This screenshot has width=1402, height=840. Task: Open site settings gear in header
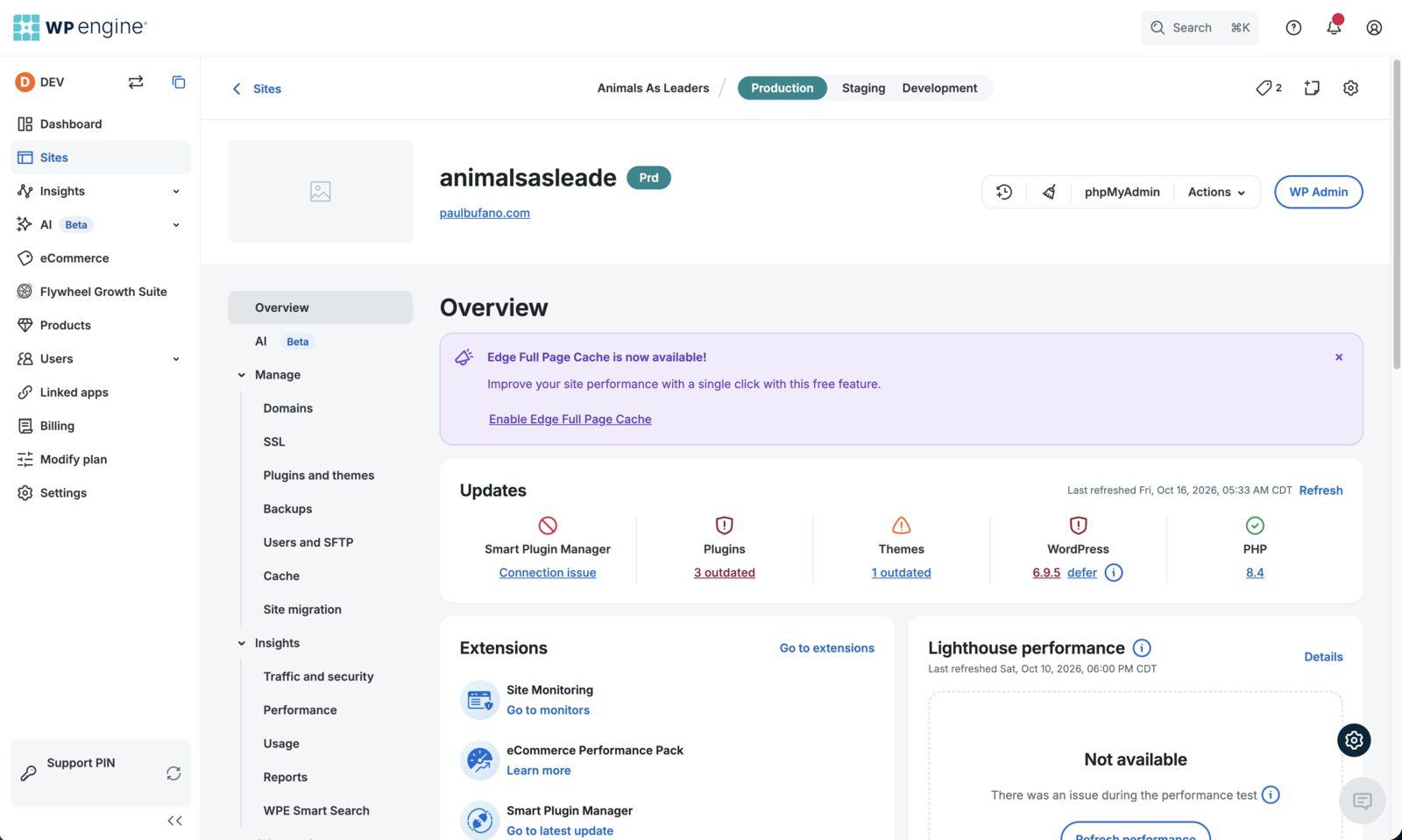[x=1350, y=88]
